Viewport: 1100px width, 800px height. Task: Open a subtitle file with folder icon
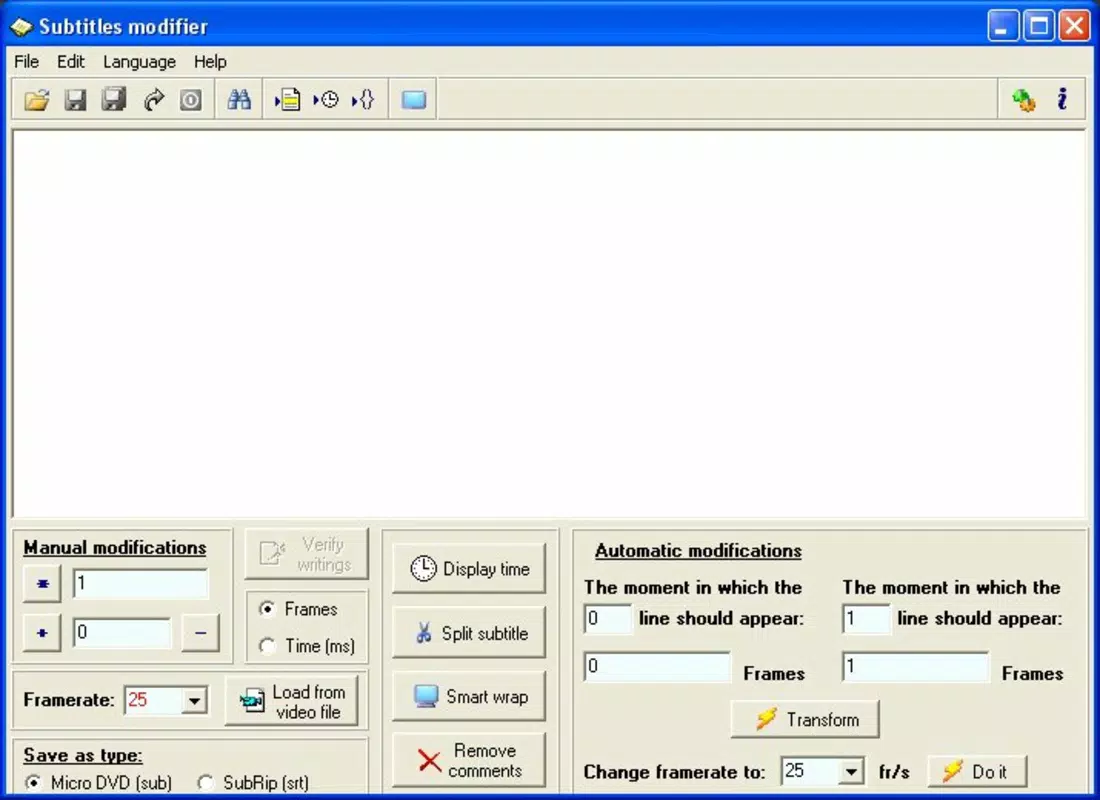pyautogui.click(x=36, y=100)
